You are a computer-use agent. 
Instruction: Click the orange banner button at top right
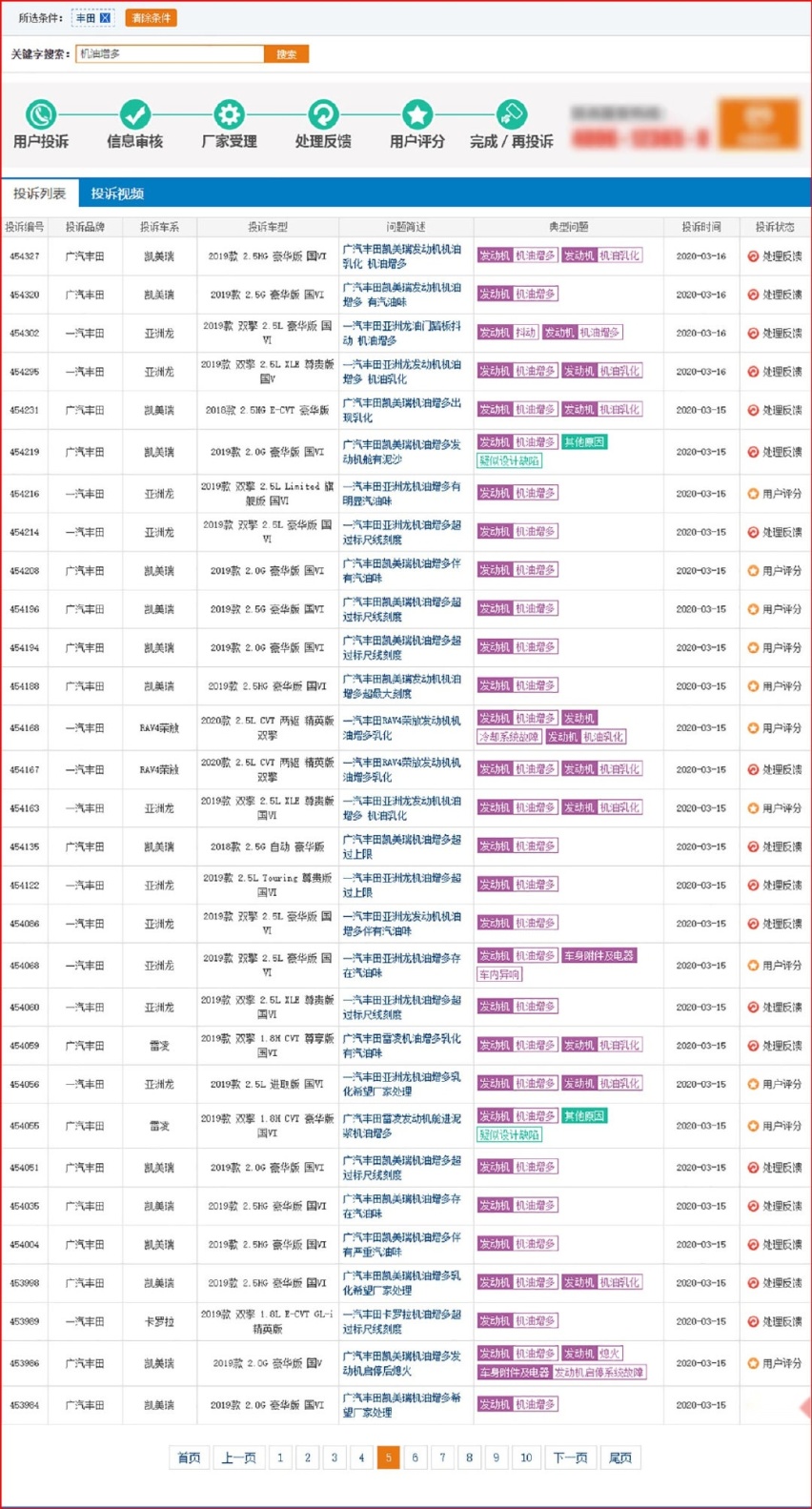coord(759,123)
